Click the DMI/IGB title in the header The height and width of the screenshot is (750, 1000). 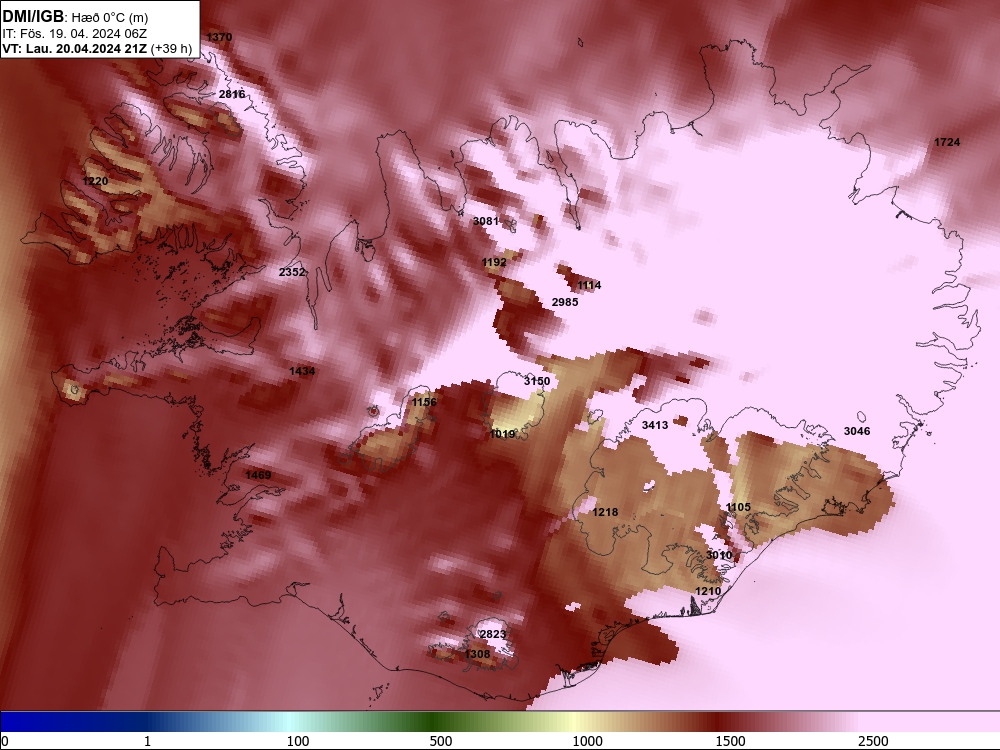pyautogui.click(x=33, y=16)
